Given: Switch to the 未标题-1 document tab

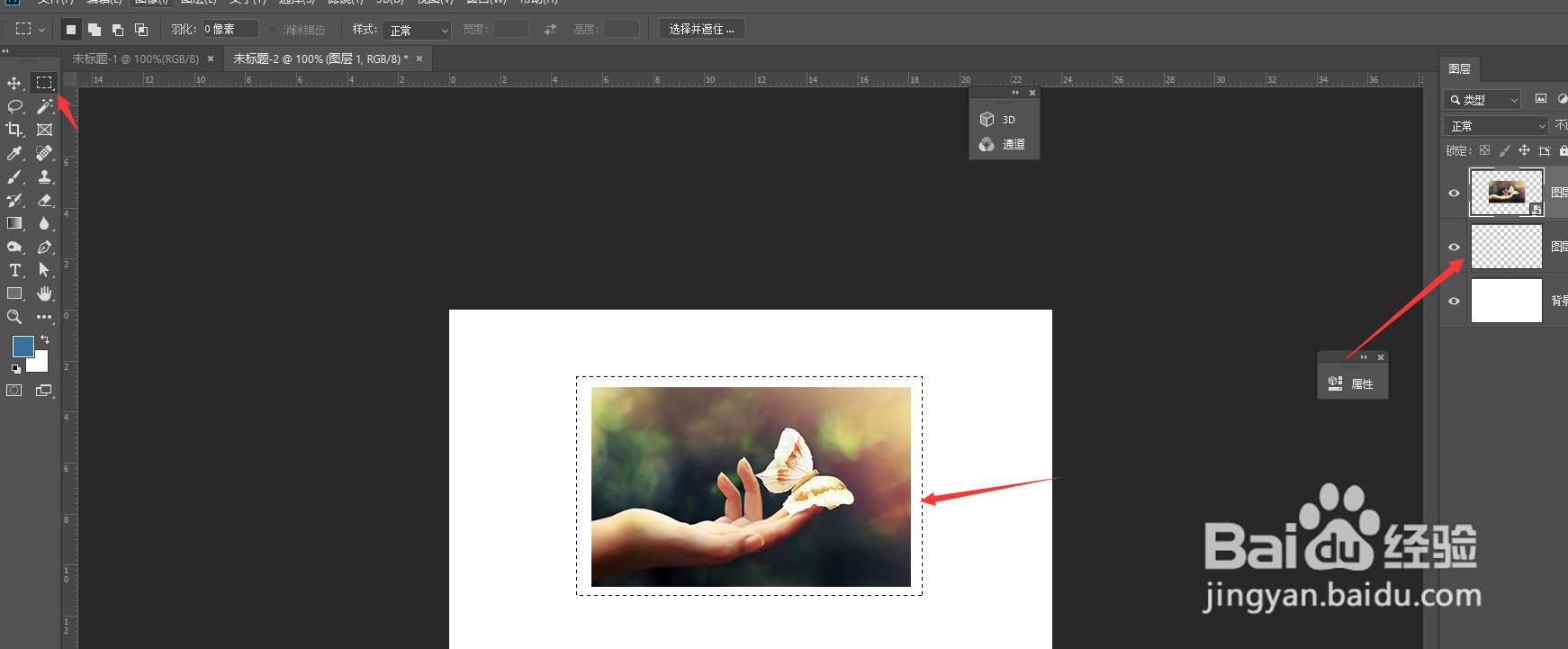Looking at the screenshot, I should 135,59.
